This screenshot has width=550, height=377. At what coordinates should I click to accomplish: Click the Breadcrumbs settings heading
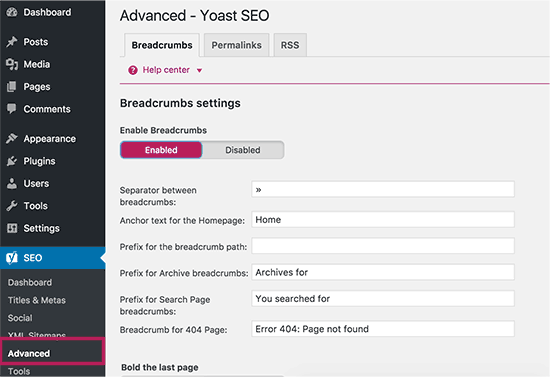180,103
